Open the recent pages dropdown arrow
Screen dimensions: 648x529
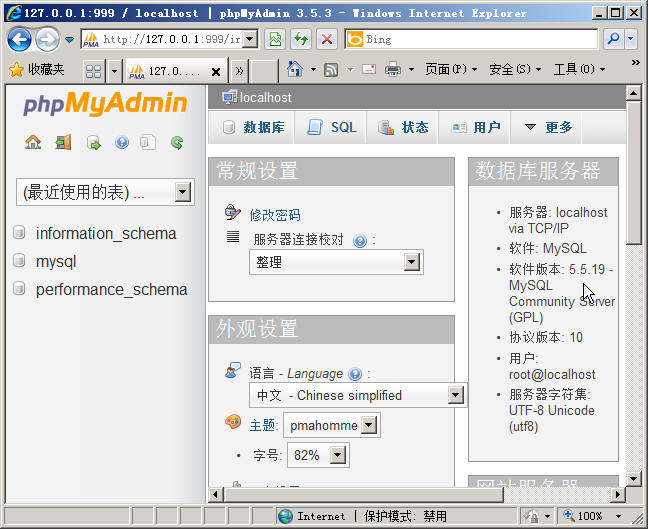69,40
